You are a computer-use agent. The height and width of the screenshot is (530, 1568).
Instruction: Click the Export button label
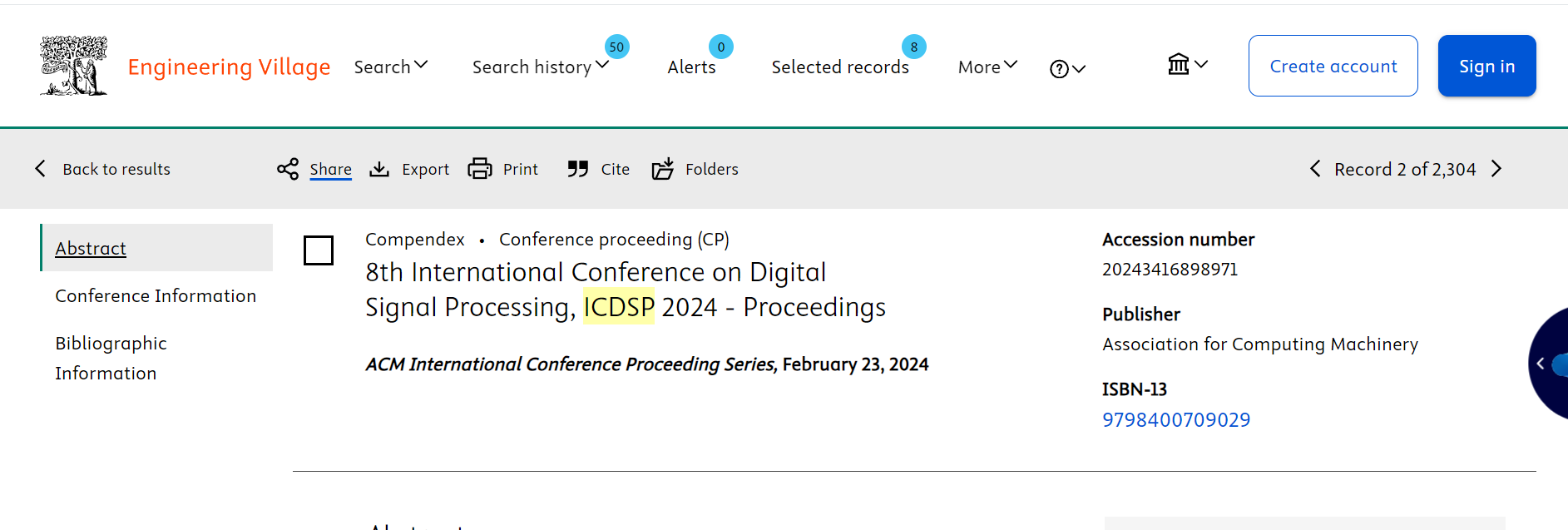[426, 169]
